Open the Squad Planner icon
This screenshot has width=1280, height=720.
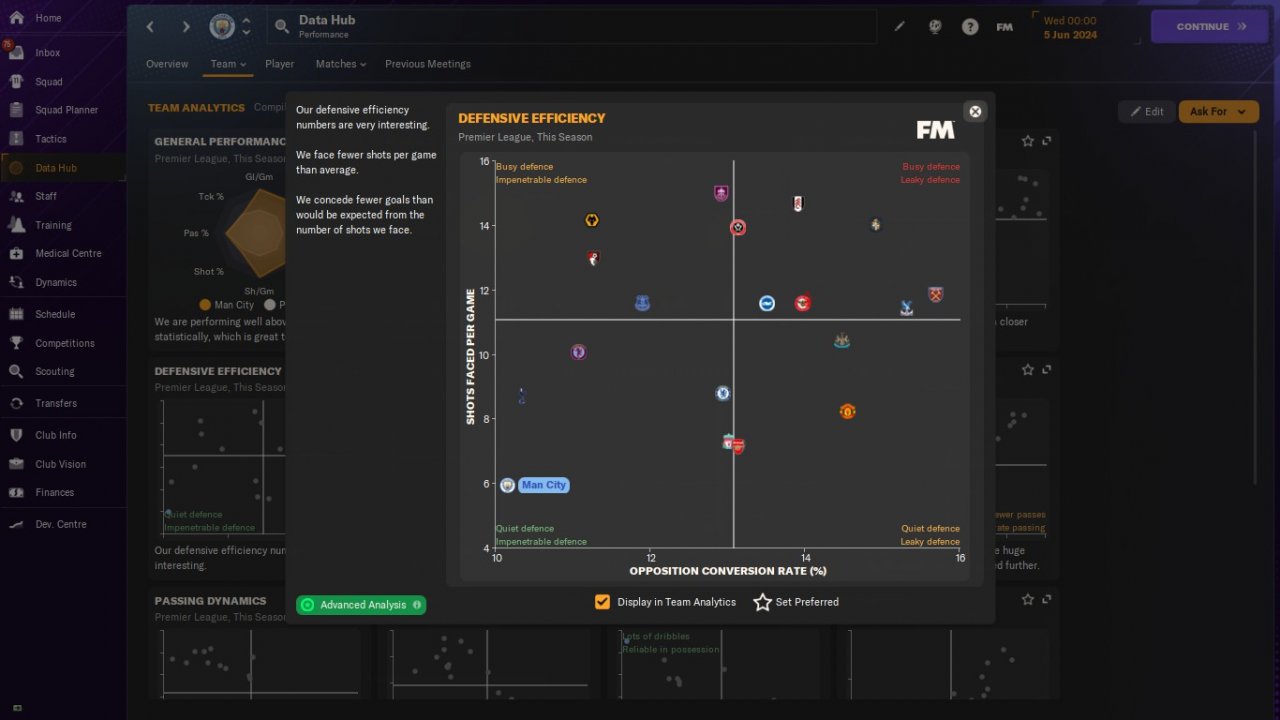(x=16, y=110)
